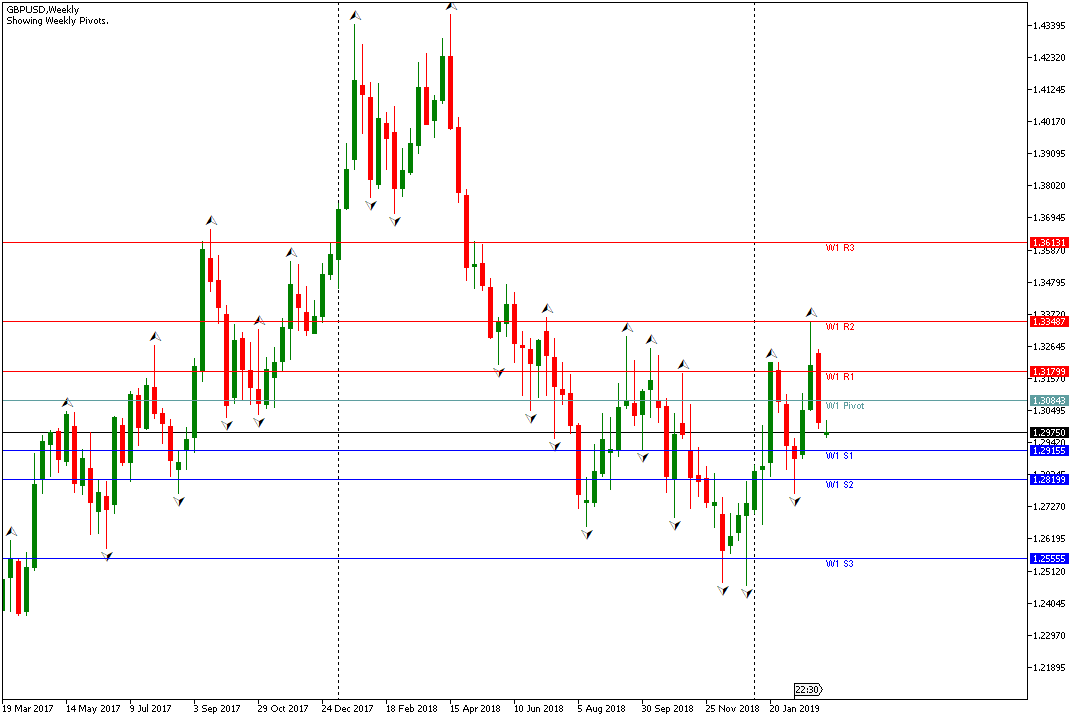Select the 'Showing Weekly Pivots.' text
The width and height of the screenshot is (1080, 720).
click(x=57, y=21)
